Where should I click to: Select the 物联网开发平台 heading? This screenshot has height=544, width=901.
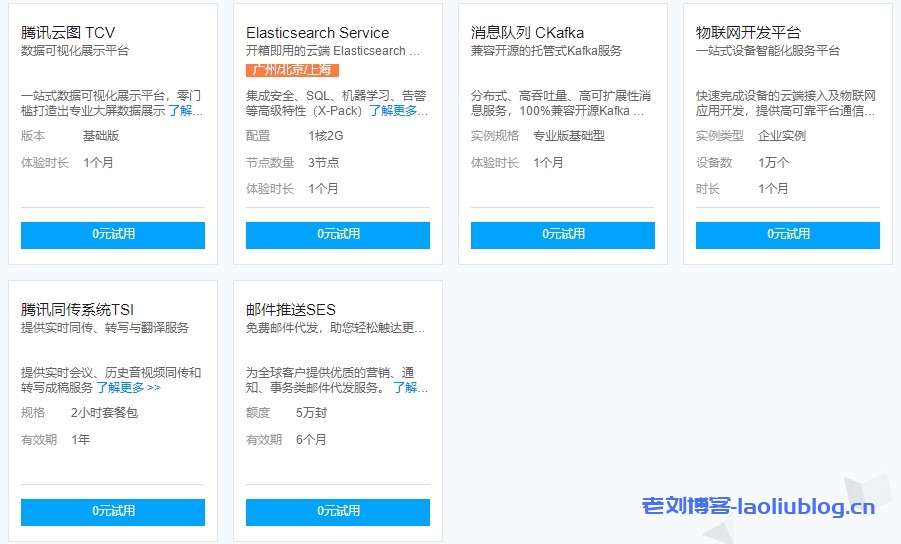[748, 33]
